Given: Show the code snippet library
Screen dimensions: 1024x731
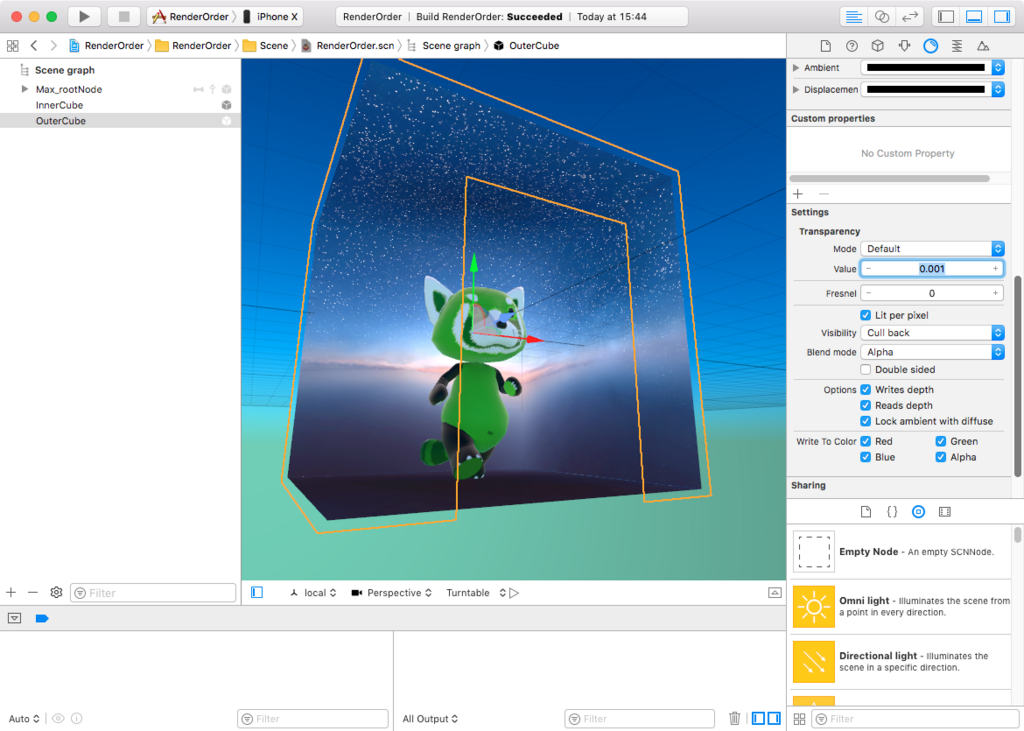Looking at the screenshot, I should [892, 512].
